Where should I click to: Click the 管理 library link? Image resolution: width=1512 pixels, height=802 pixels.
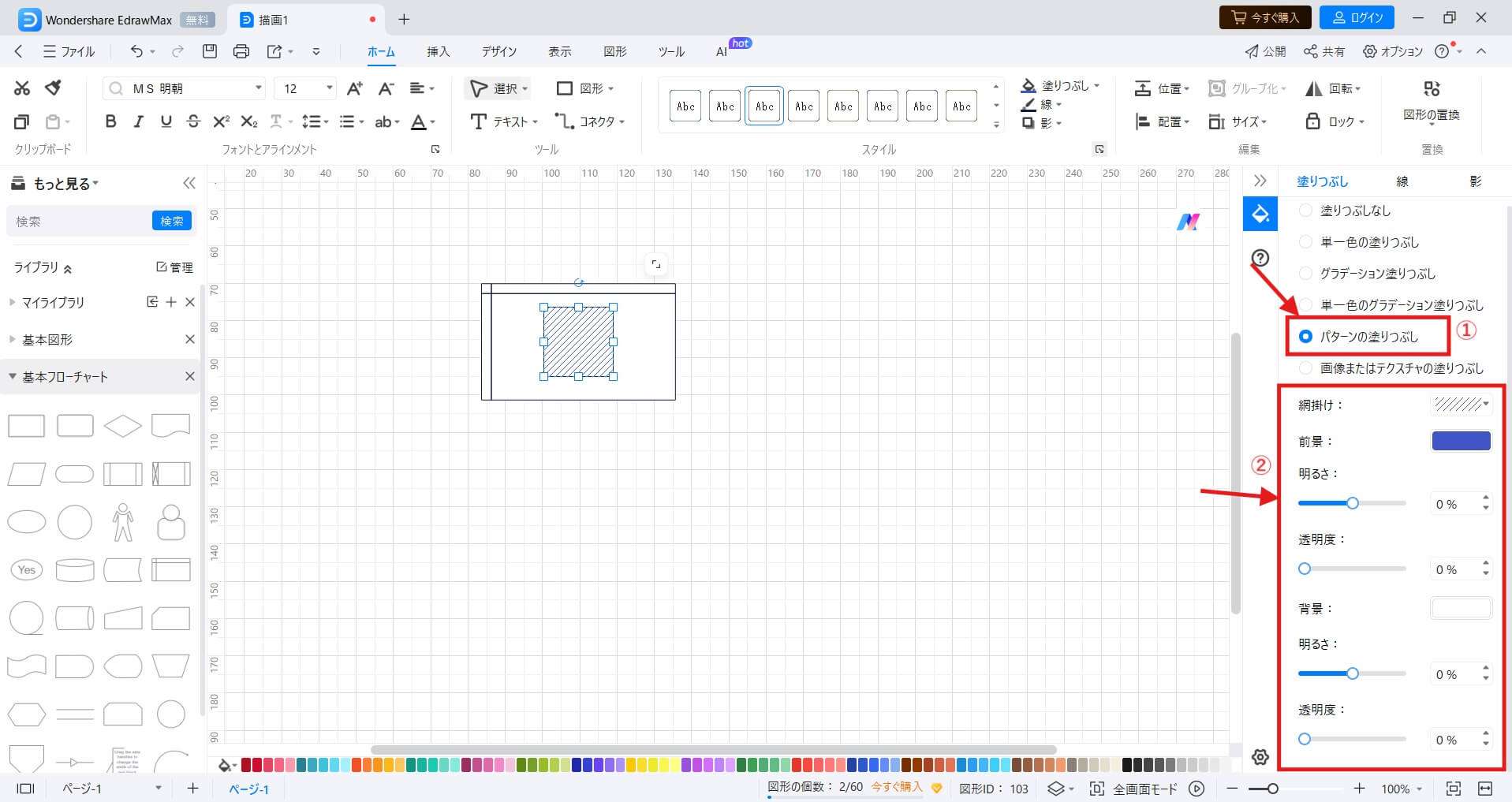(174, 267)
